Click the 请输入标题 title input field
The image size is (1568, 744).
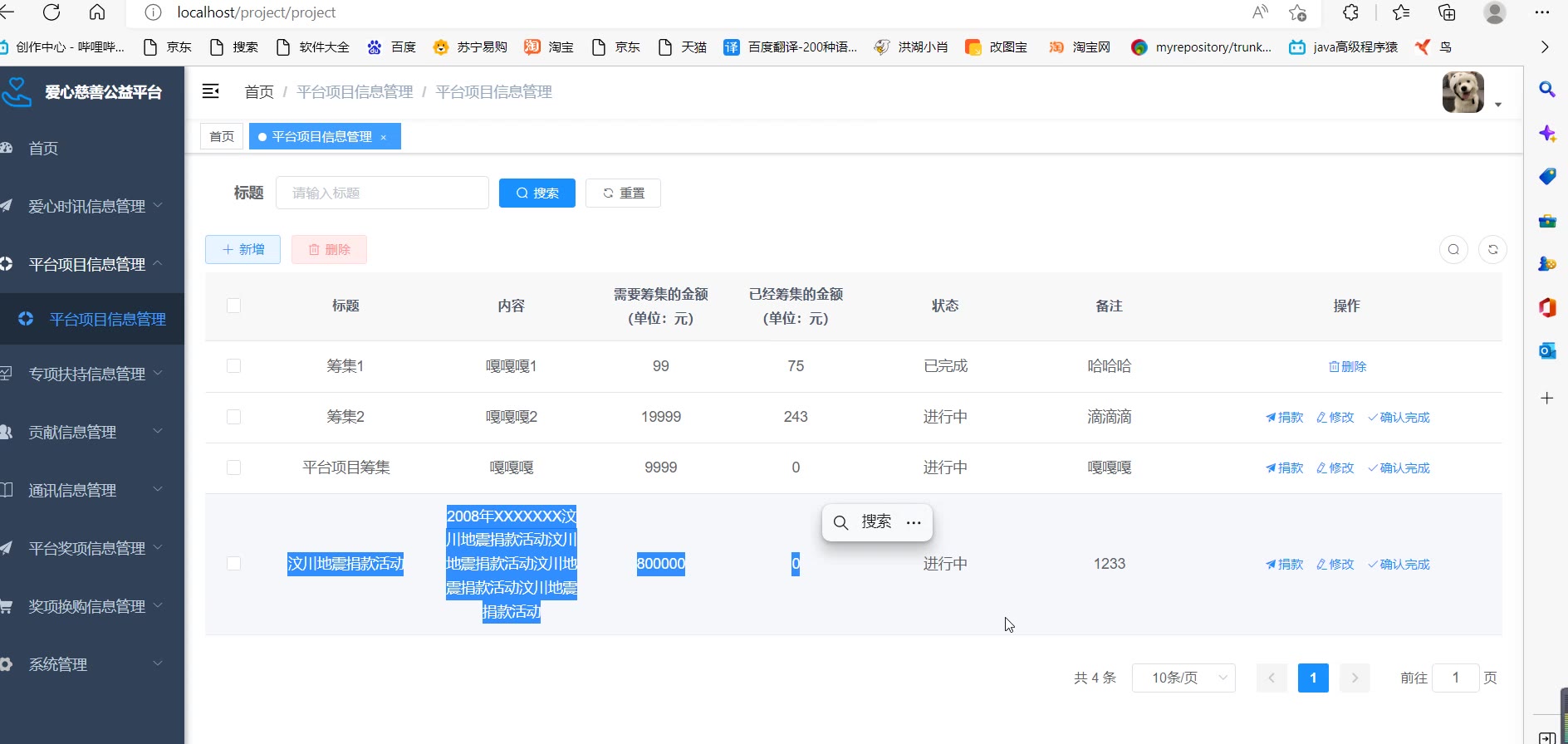pyautogui.click(x=382, y=193)
